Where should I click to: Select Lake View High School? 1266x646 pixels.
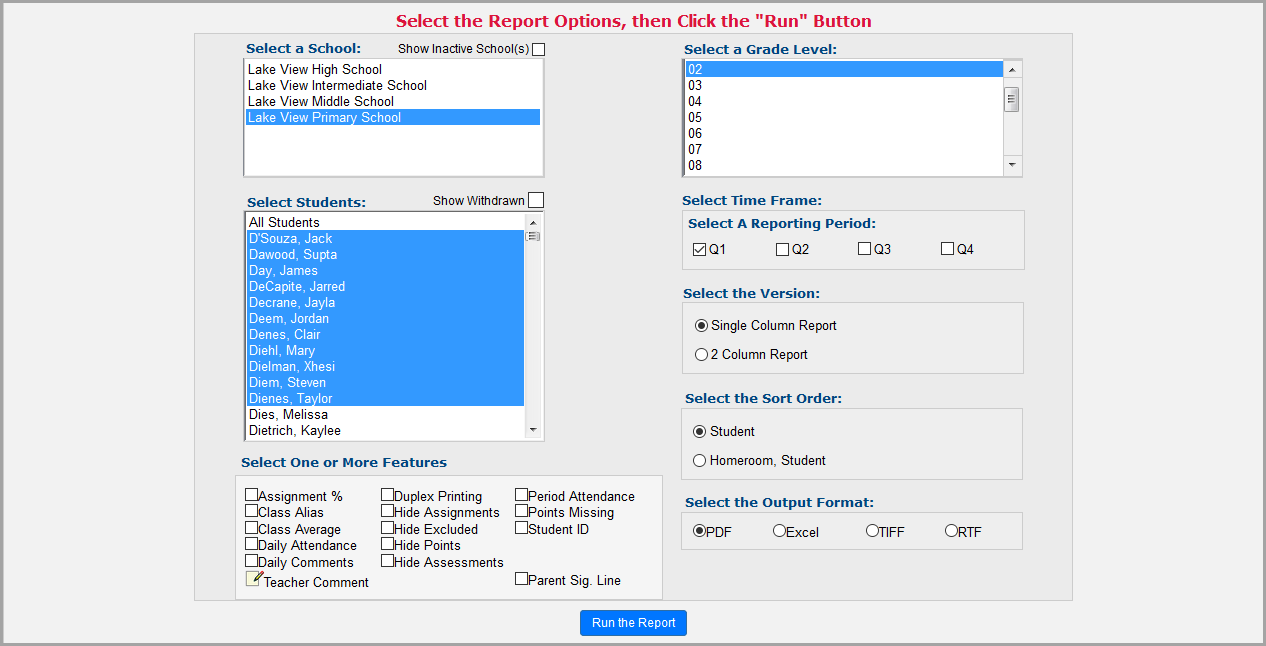pos(393,69)
